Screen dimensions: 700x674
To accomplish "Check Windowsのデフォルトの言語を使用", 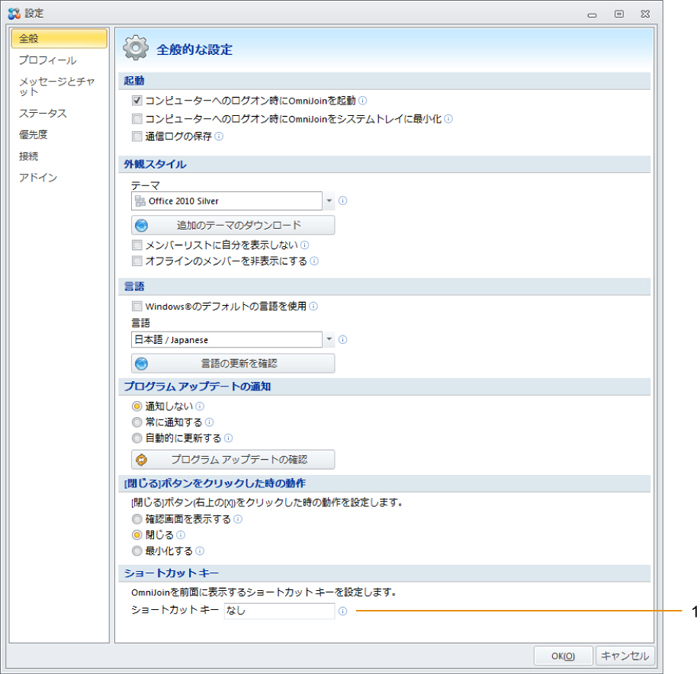I will tap(137, 306).
